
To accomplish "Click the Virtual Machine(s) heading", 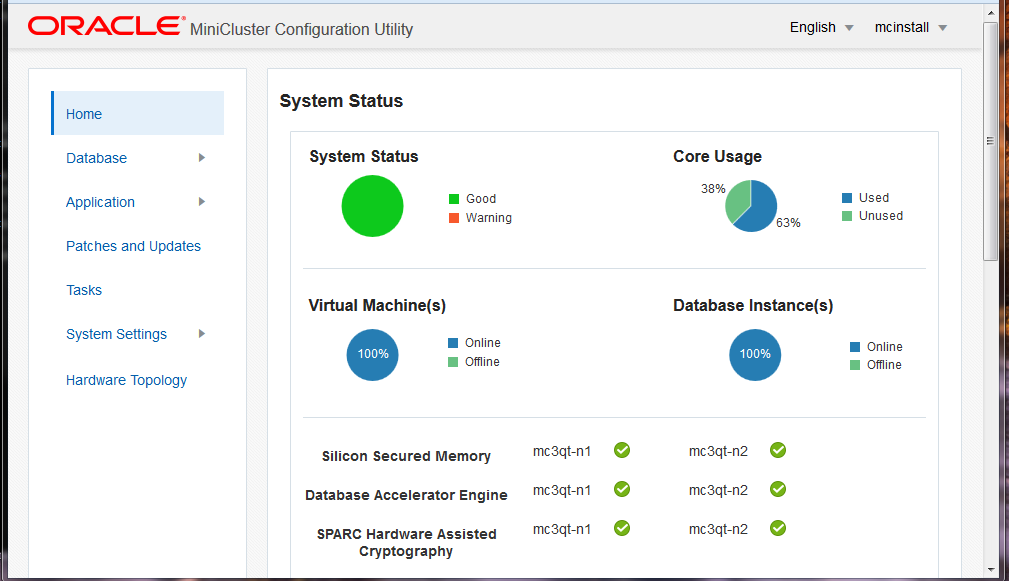I will 377,305.
